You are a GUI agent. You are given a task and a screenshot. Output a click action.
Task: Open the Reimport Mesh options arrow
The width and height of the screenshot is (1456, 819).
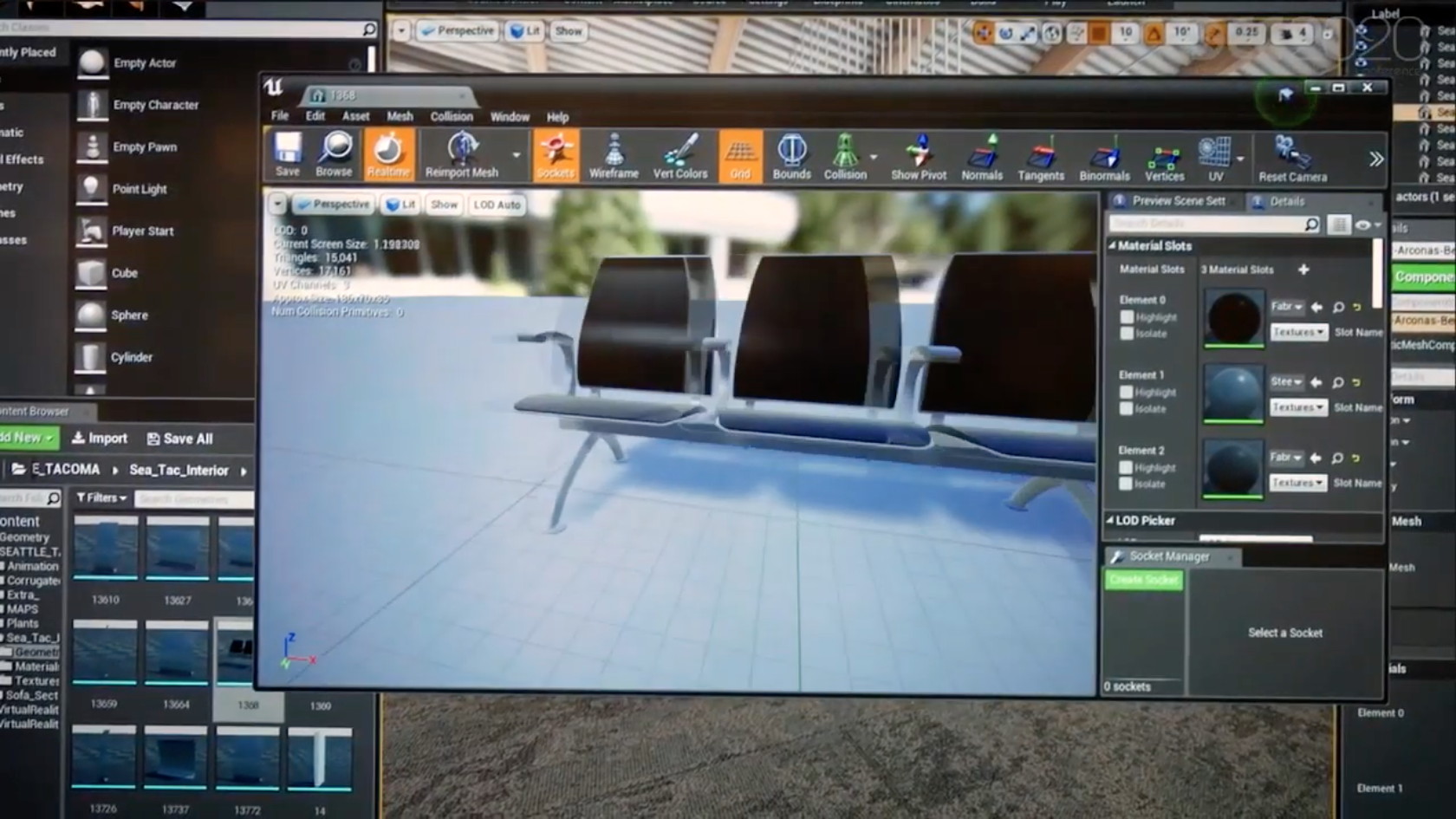click(517, 156)
